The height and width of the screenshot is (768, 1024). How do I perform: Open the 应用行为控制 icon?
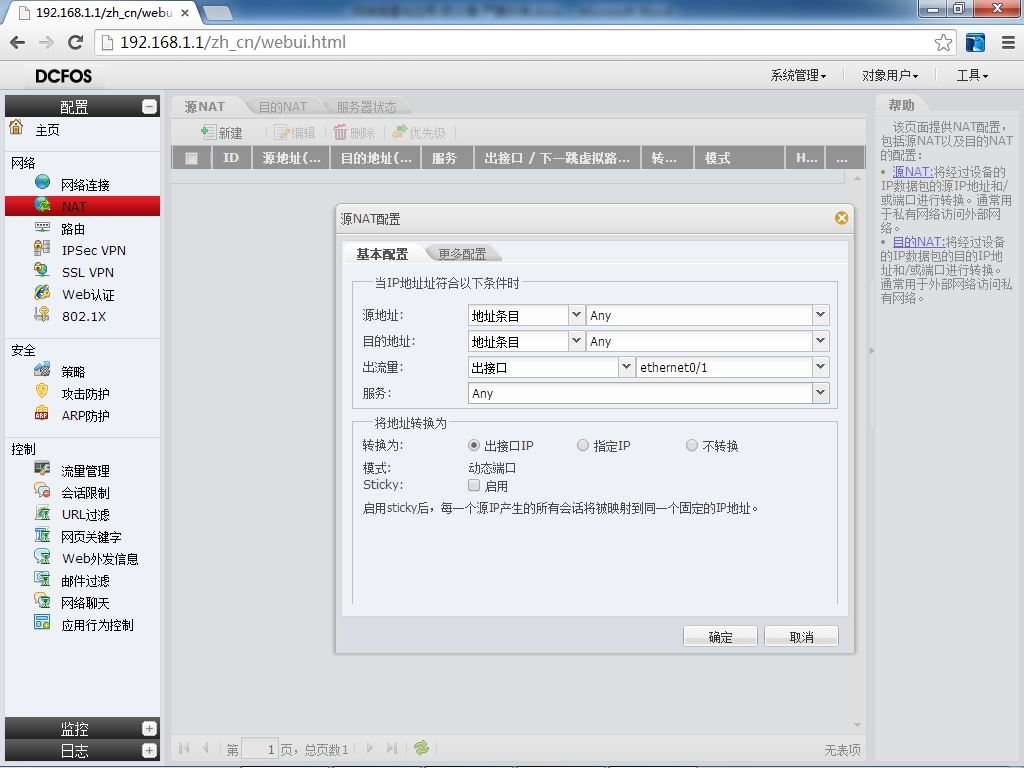coord(42,623)
